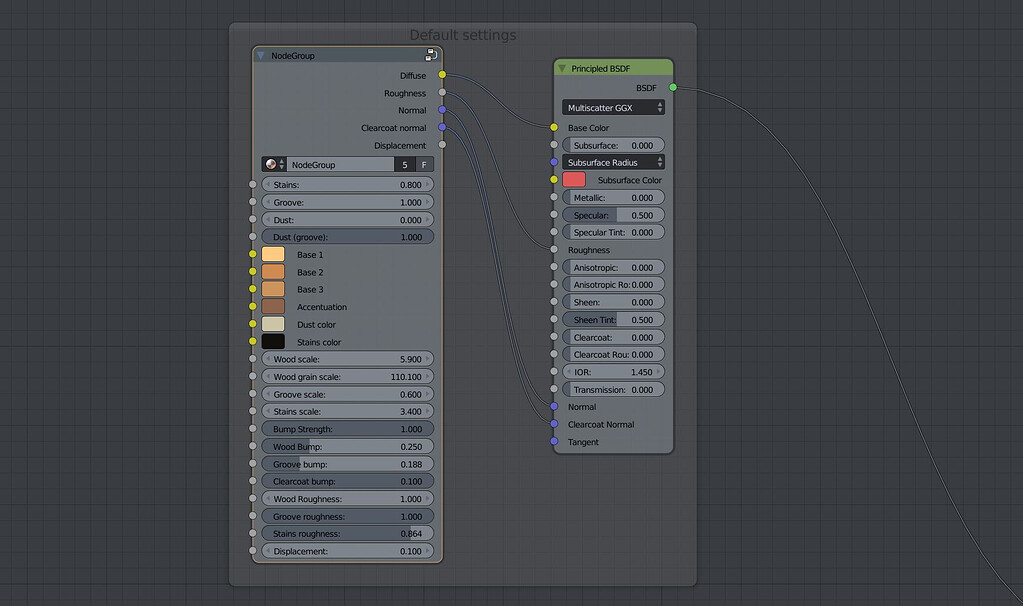The width and height of the screenshot is (1023, 606).
Task: Click the Groove bump slider 0.188
Action: pos(348,464)
